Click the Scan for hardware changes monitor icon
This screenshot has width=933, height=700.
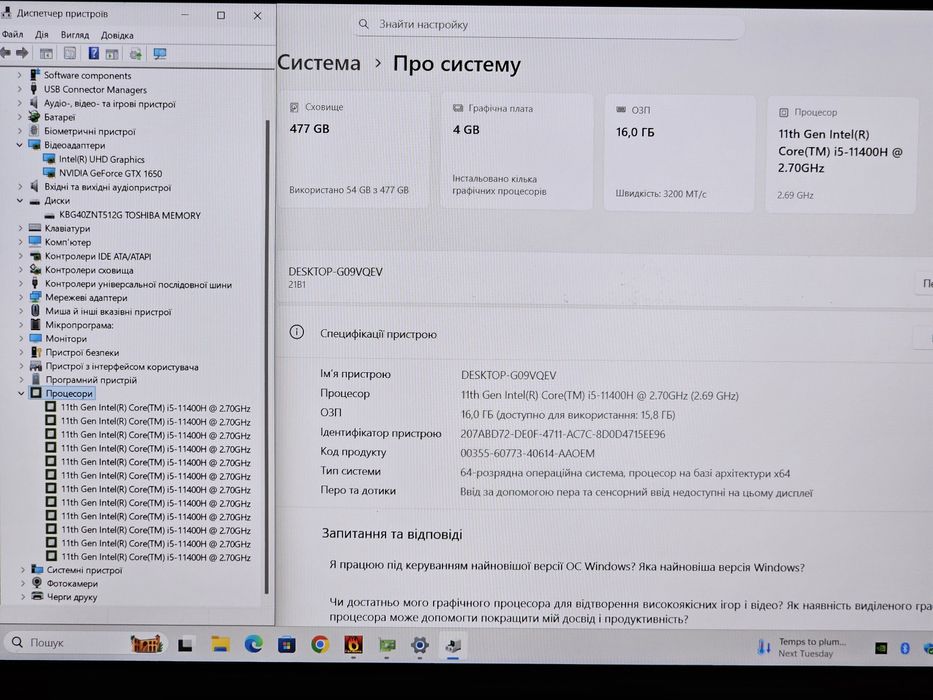coord(159,54)
